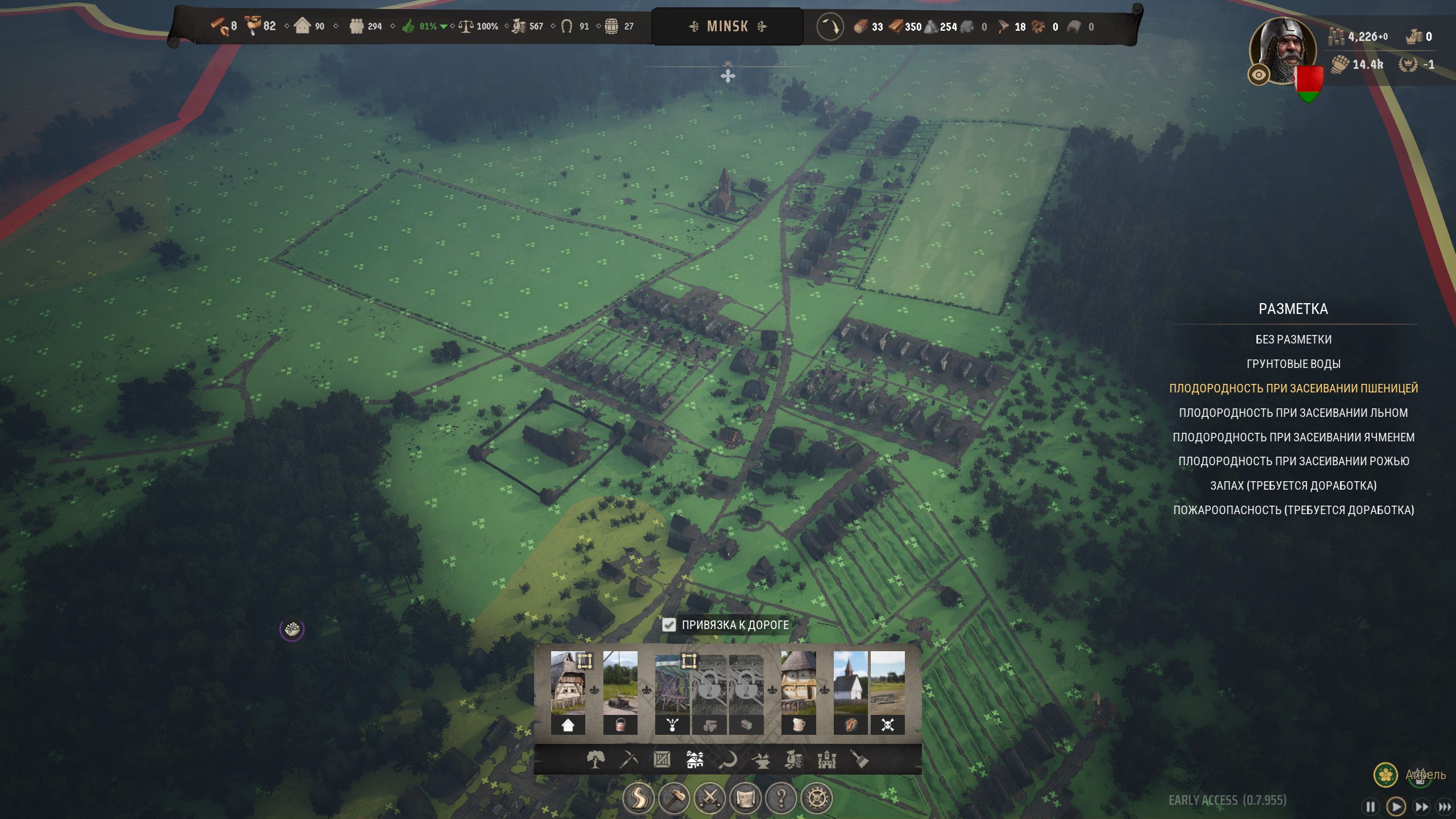Click the timber logs resource showing 33

pos(861,26)
